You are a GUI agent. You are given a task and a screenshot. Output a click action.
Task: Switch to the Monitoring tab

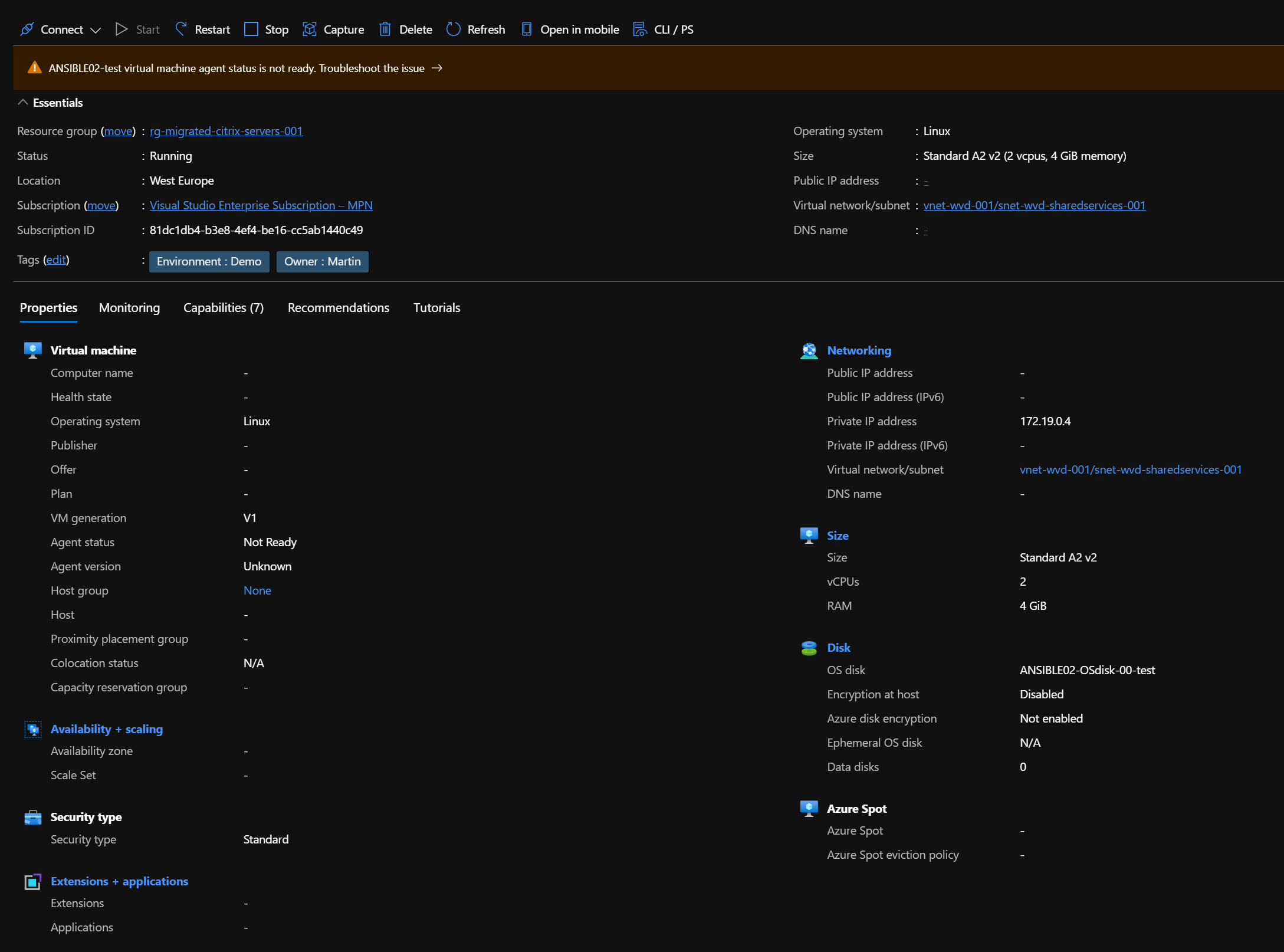pyautogui.click(x=129, y=308)
